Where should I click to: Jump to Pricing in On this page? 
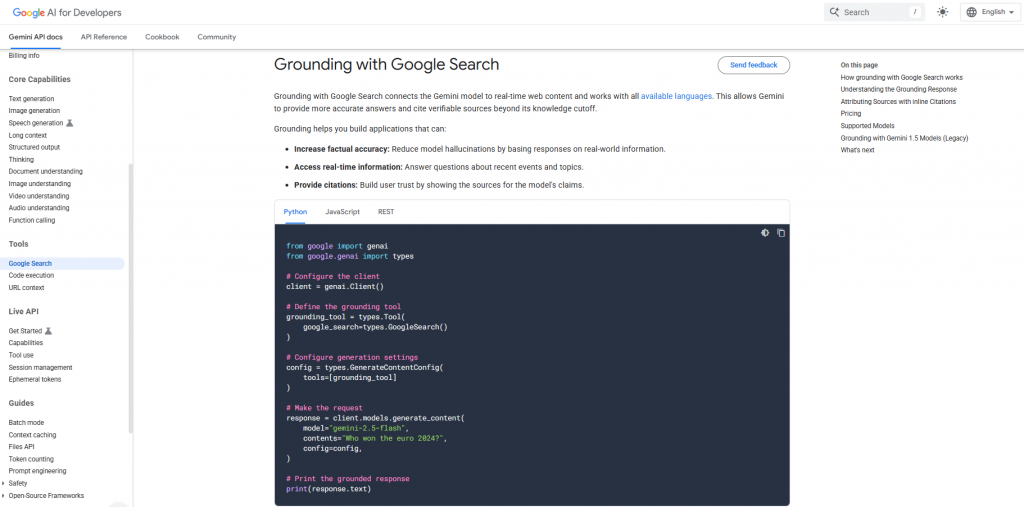click(851, 114)
